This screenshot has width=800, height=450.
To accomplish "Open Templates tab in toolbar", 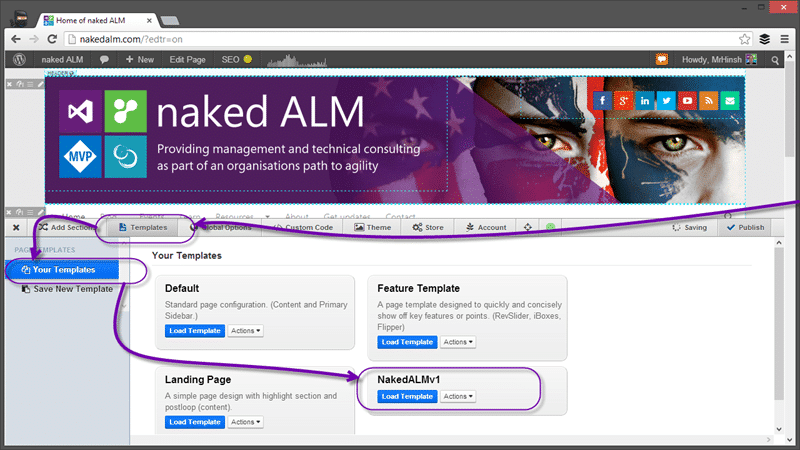I will pos(143,227).
